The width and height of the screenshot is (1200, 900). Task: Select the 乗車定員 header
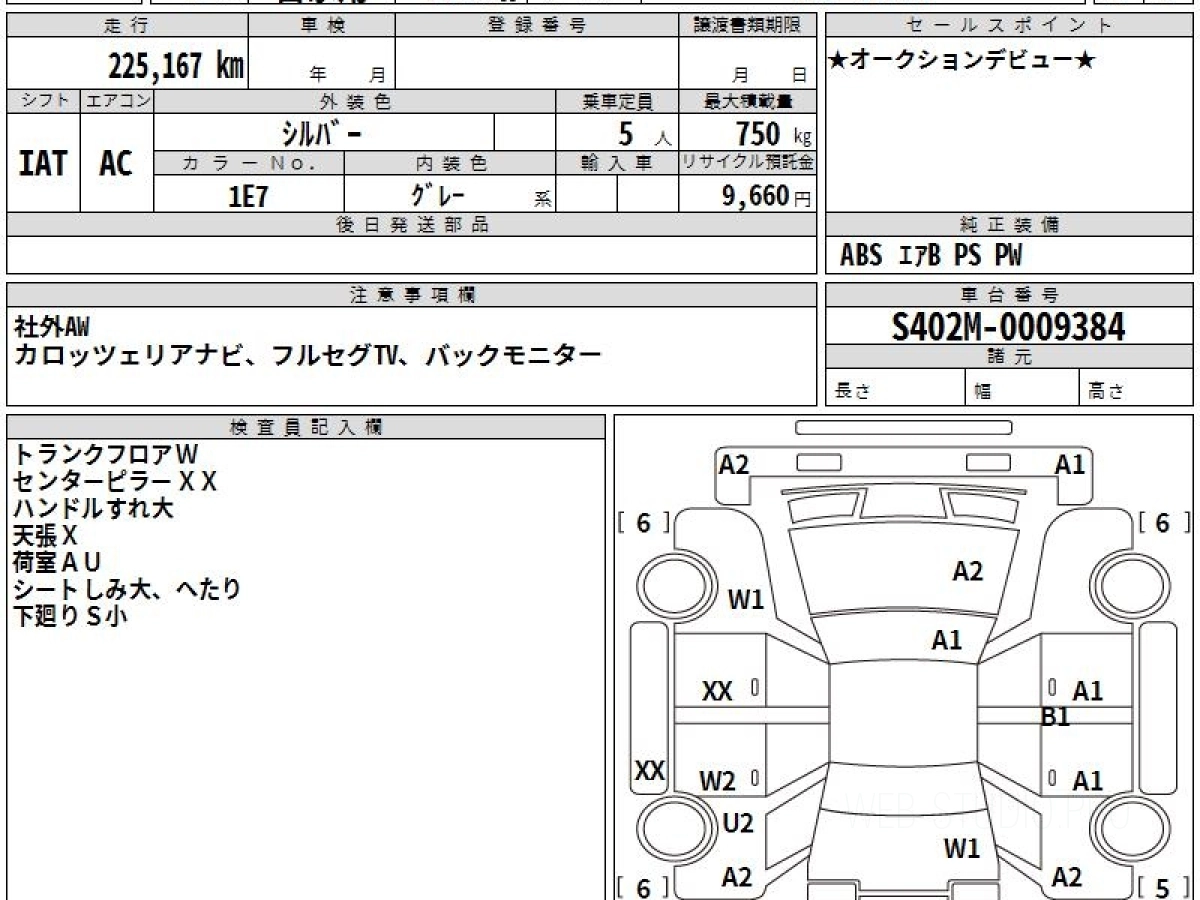click(617, 101)
